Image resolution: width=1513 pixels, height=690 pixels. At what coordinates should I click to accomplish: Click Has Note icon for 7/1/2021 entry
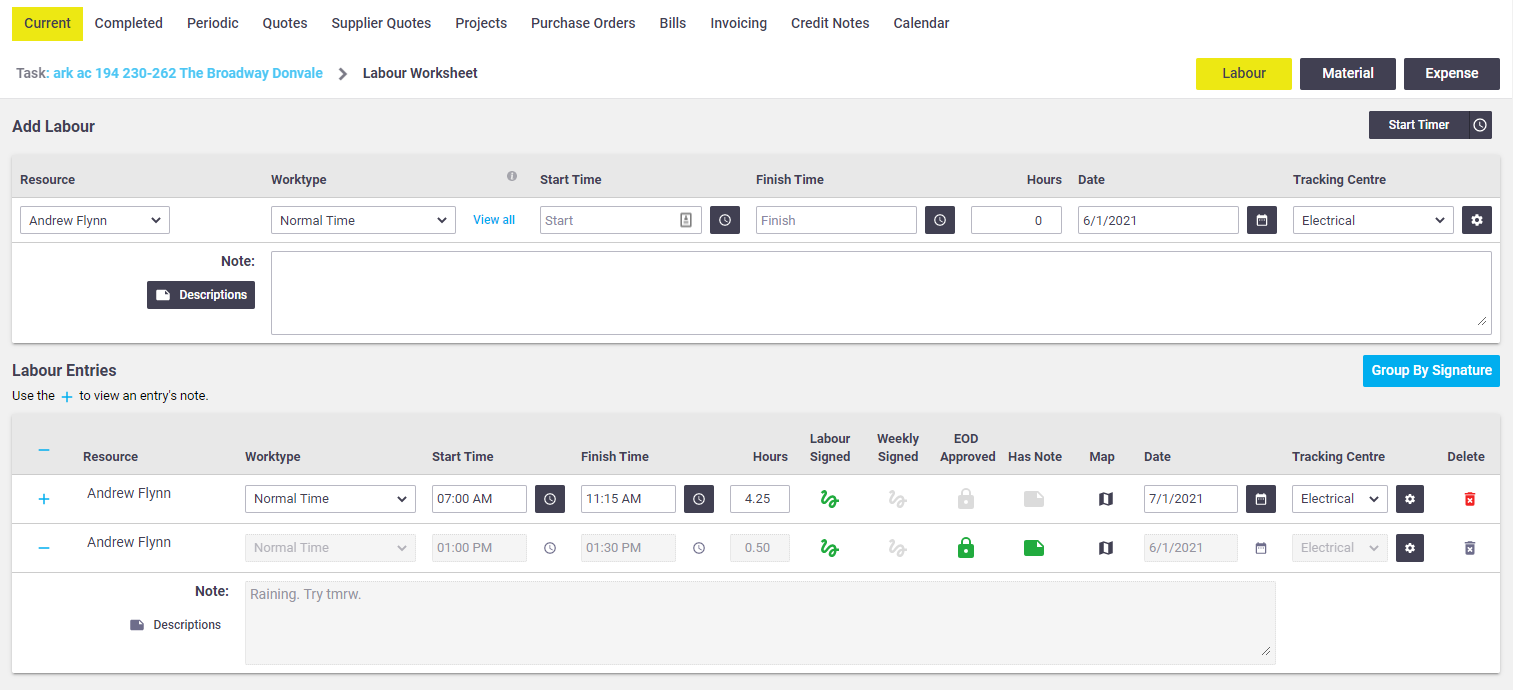pyautogui.click(x=1034, y=499)
